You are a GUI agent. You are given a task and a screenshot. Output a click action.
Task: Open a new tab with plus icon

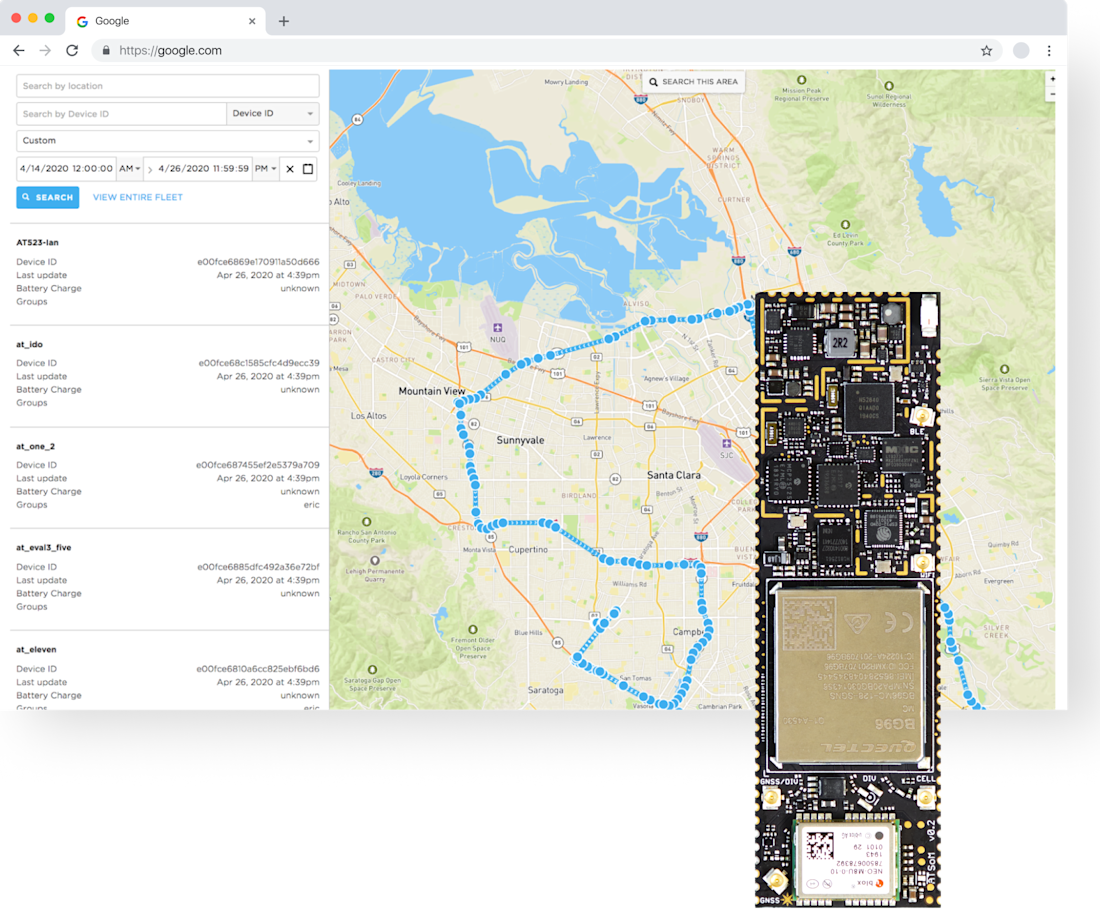coord(283,21)
